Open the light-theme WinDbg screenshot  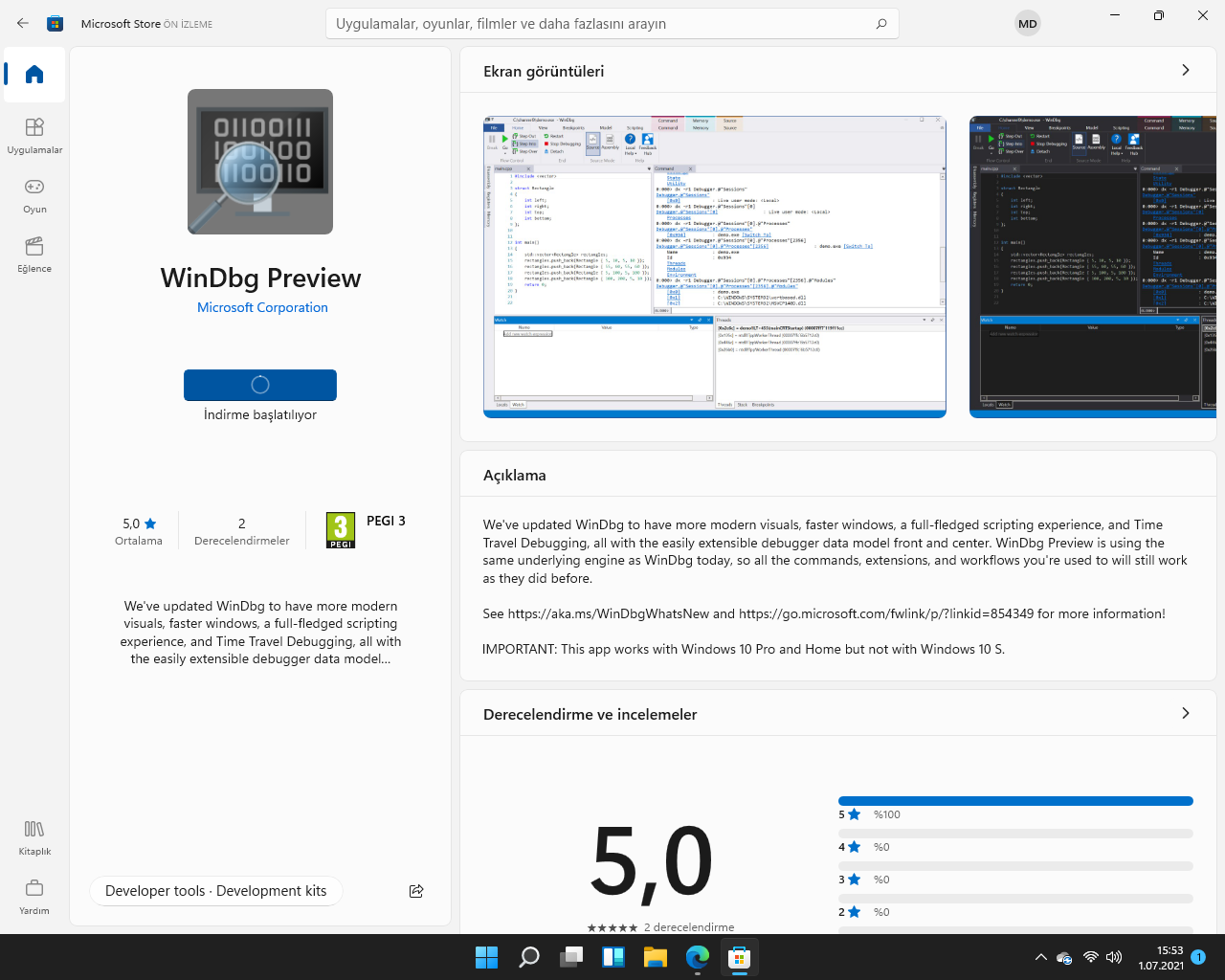(x=715, y=267)
